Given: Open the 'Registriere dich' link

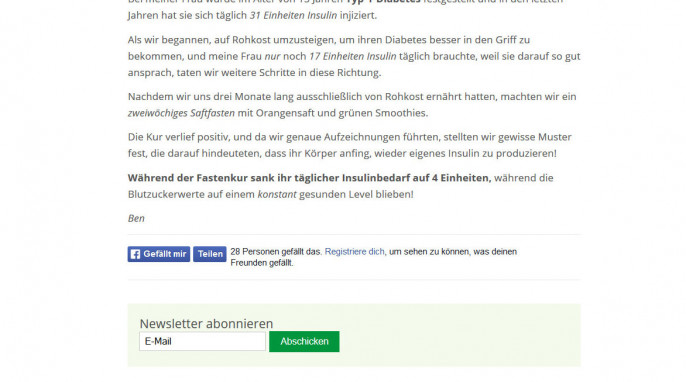Looking at the screenshot, I should 354,252.
